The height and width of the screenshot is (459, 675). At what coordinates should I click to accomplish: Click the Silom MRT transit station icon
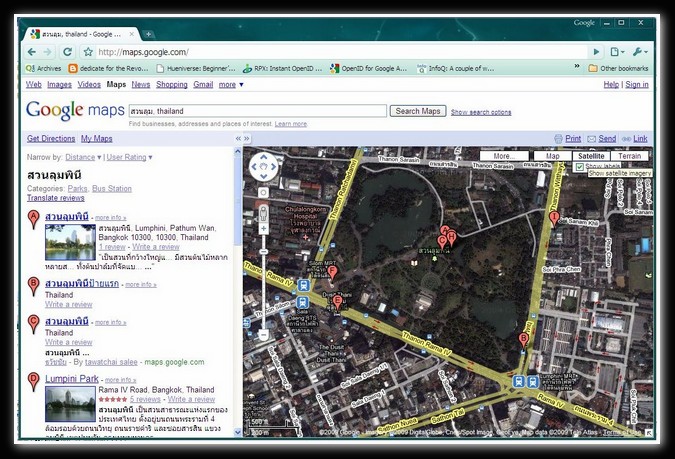[303, 285]
